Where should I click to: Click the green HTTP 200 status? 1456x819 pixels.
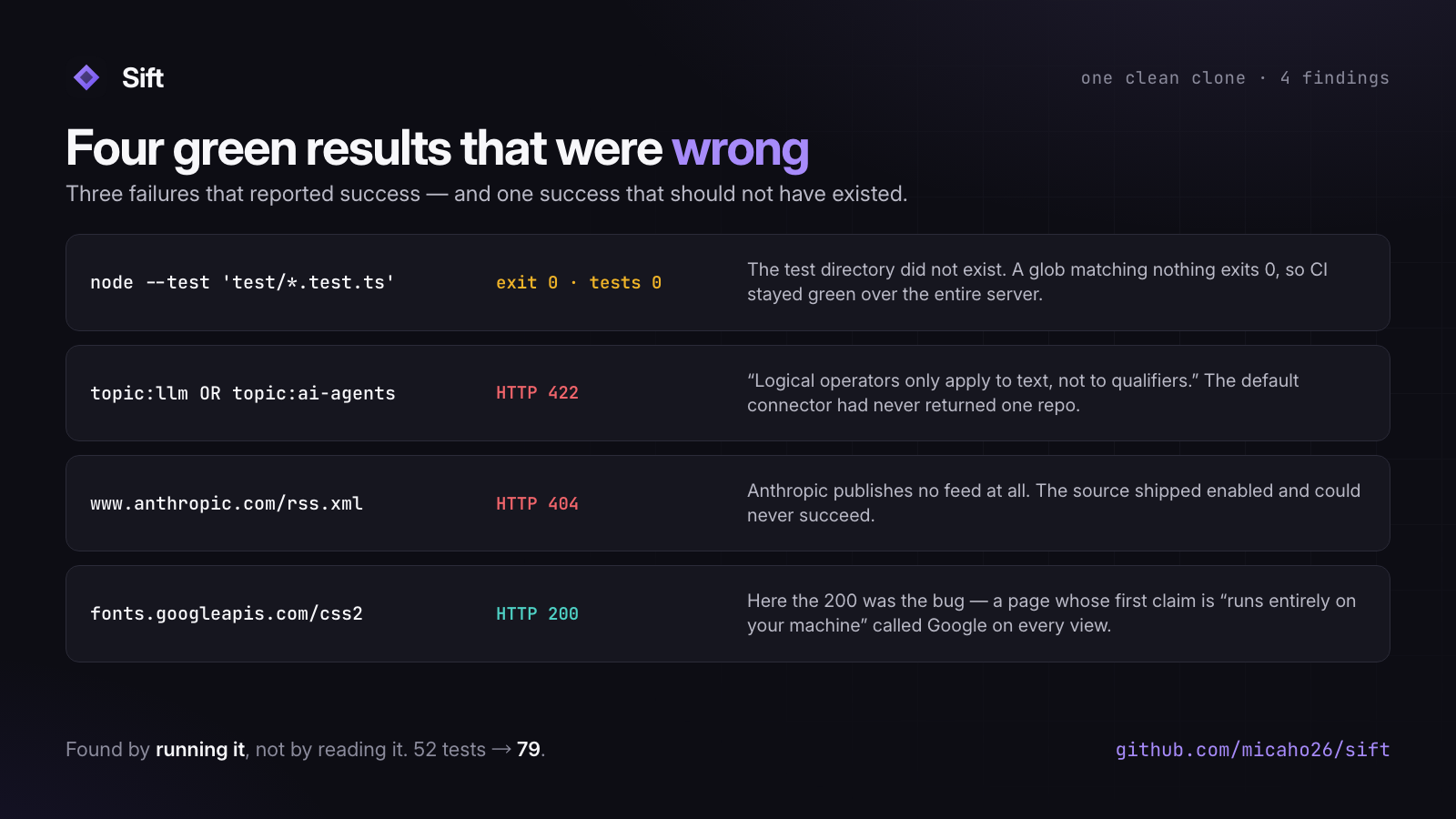[537, 613]
